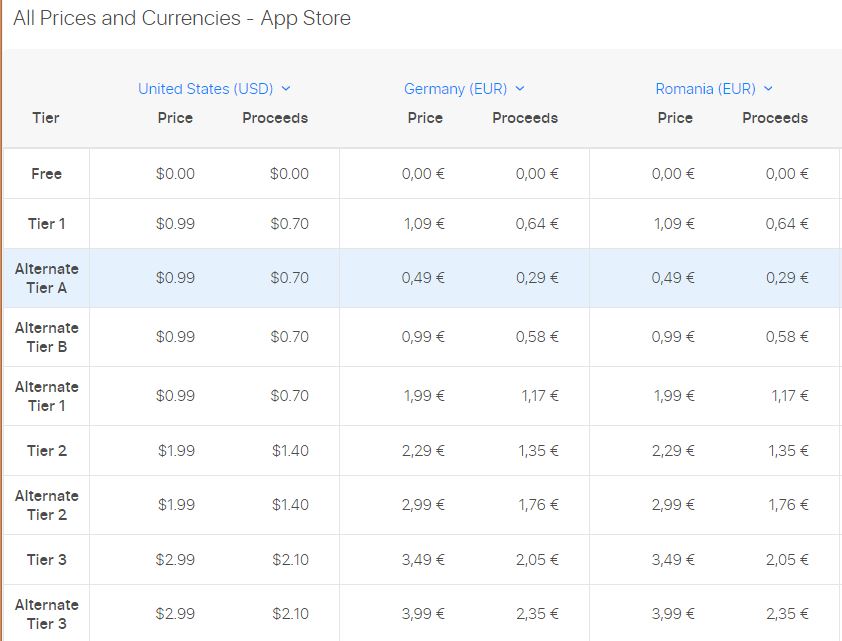Click the US price $0.00 in Free row
842x641 pixels.
click(175, 174)
